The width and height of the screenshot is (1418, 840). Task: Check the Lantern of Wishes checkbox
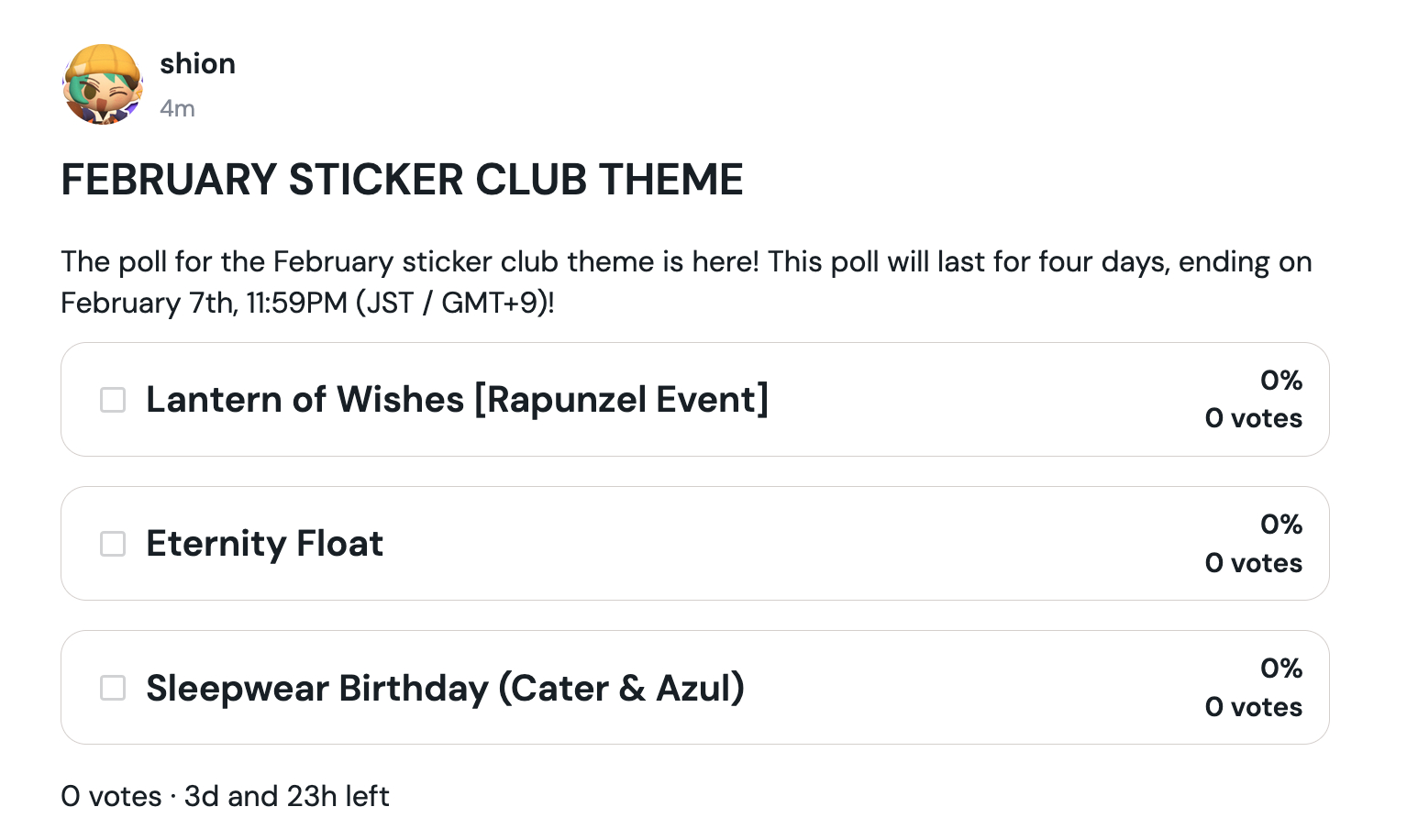click(113, 400)
